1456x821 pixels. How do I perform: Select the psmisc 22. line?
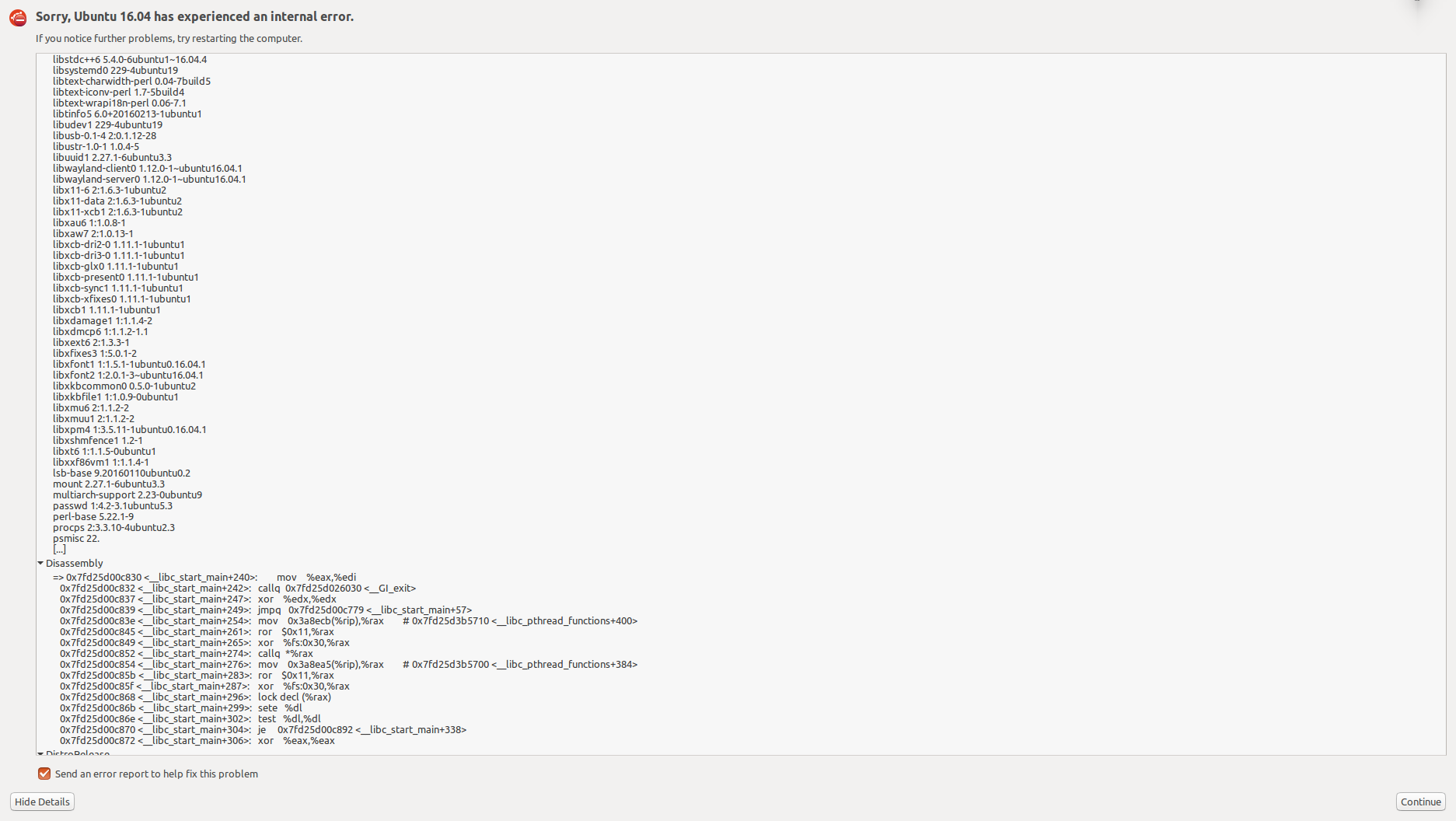pos(75,538)
